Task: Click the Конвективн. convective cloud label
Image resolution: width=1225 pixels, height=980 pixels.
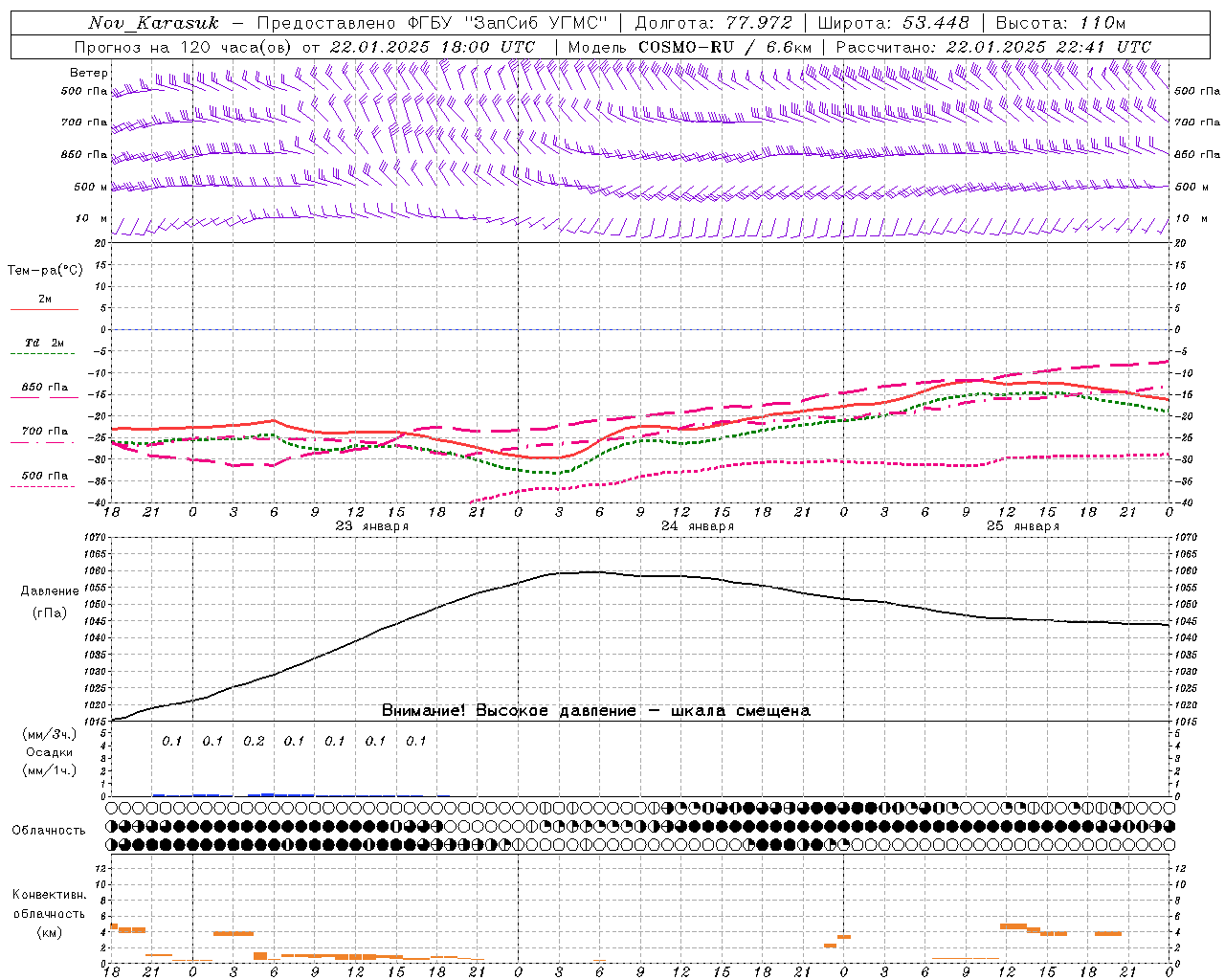Action: 49,895
